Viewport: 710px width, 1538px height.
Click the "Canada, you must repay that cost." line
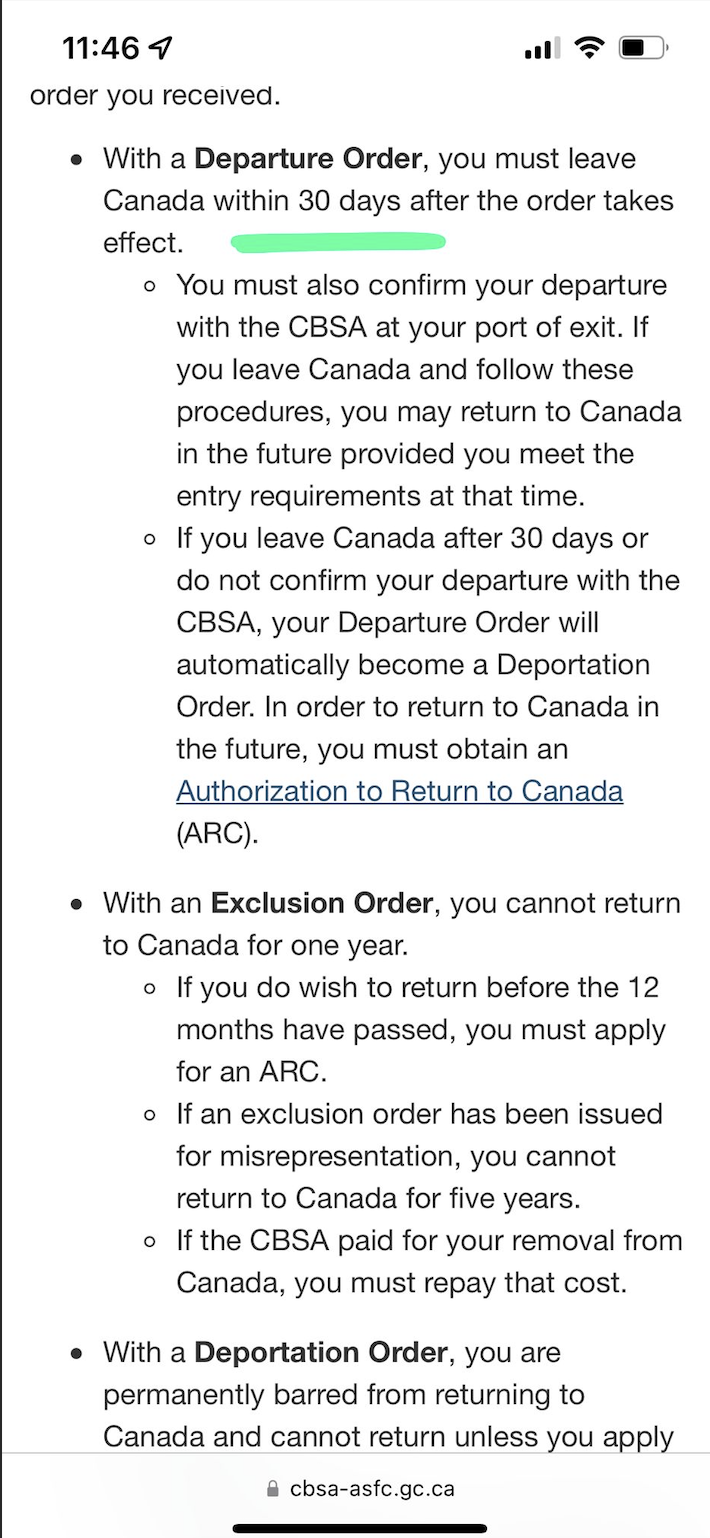click(402, 1282)
